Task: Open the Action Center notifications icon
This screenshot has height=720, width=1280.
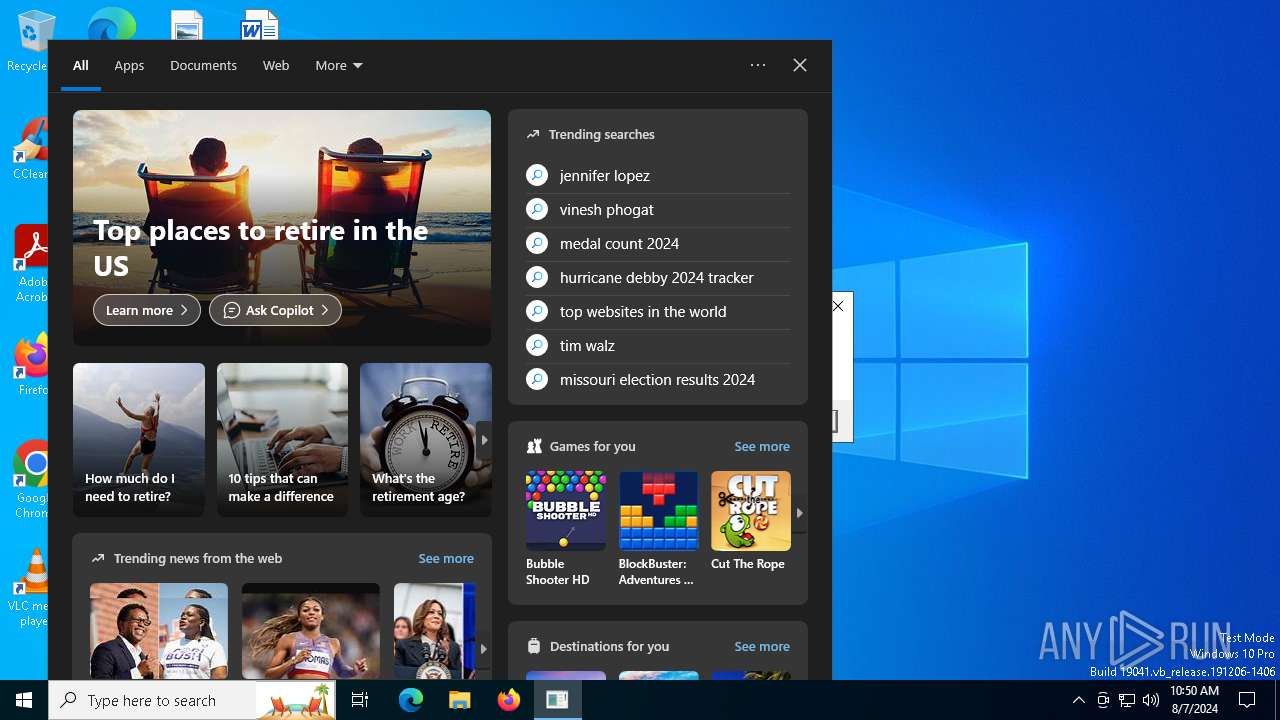Action: click(1247, 700)
